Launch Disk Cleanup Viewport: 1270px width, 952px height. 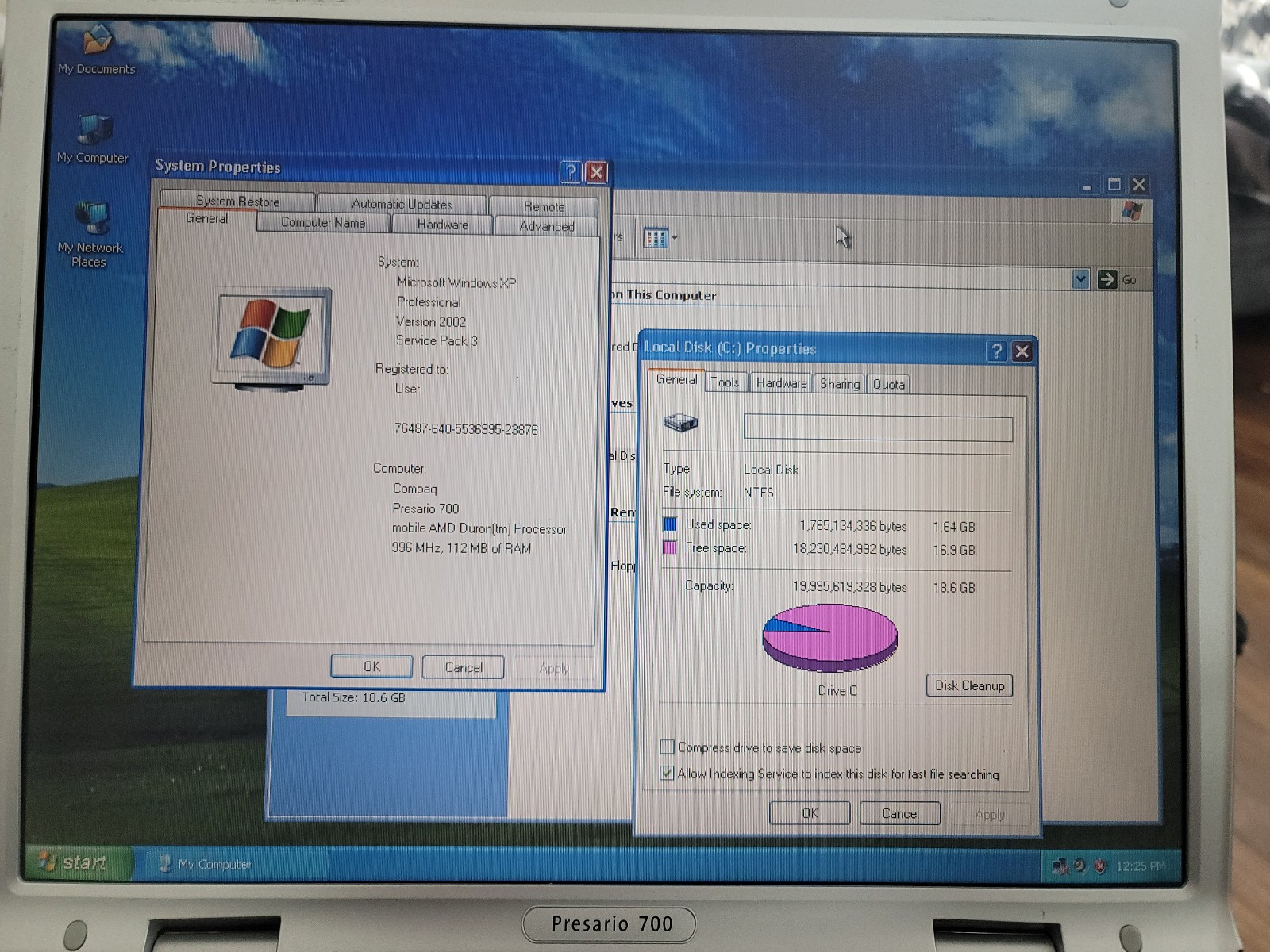969,685
